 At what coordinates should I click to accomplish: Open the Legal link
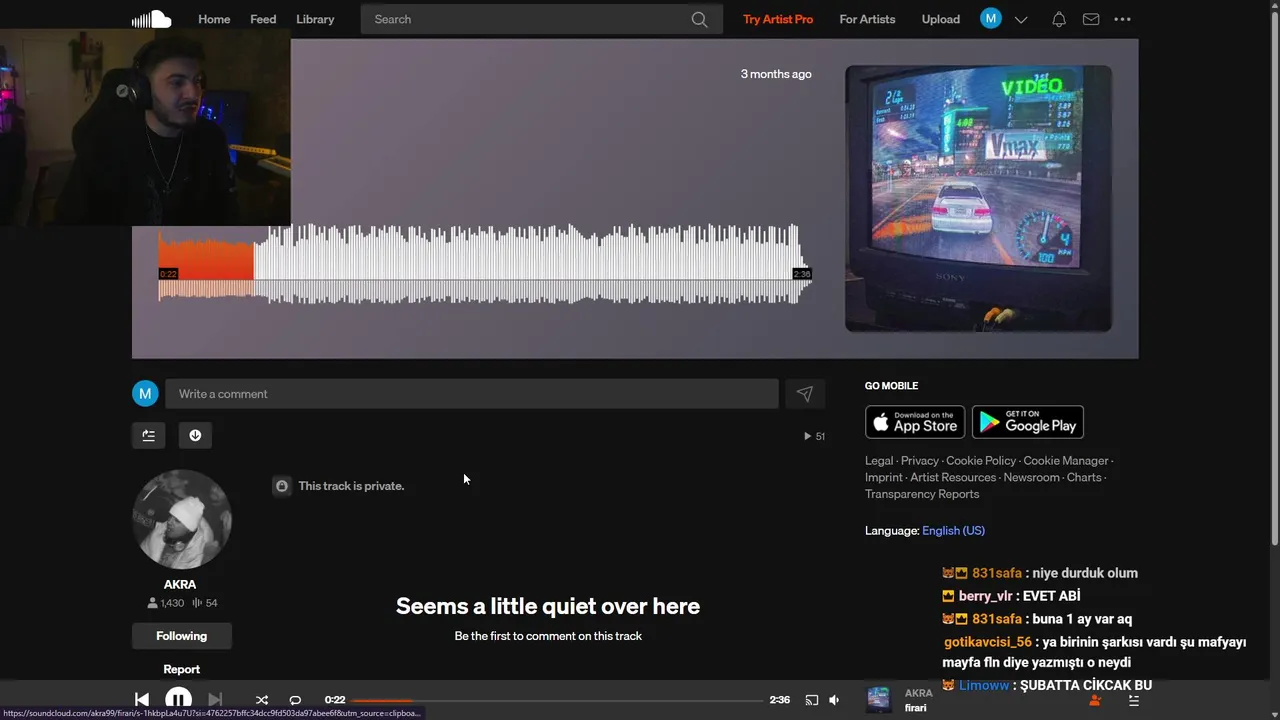(x=879, y=461)
